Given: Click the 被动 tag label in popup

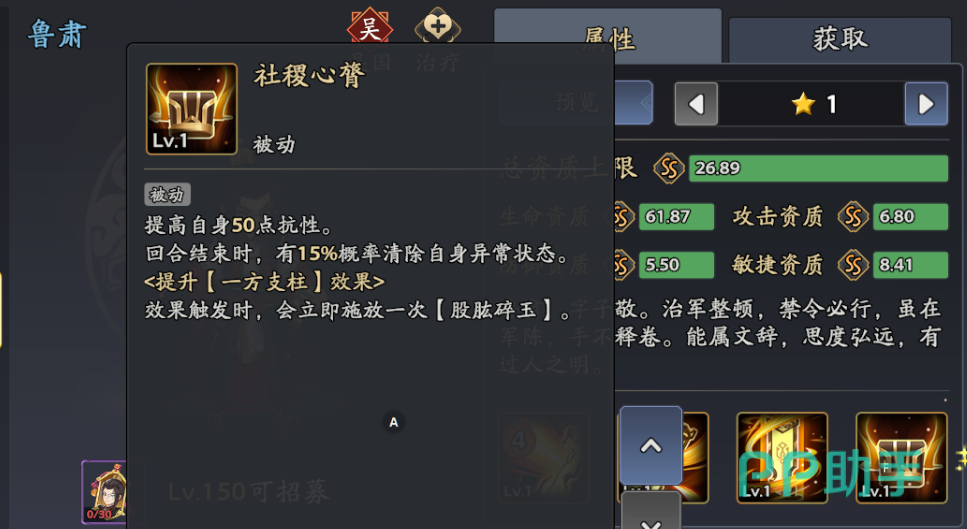Looking at the screenshot, I should (167, 194).
